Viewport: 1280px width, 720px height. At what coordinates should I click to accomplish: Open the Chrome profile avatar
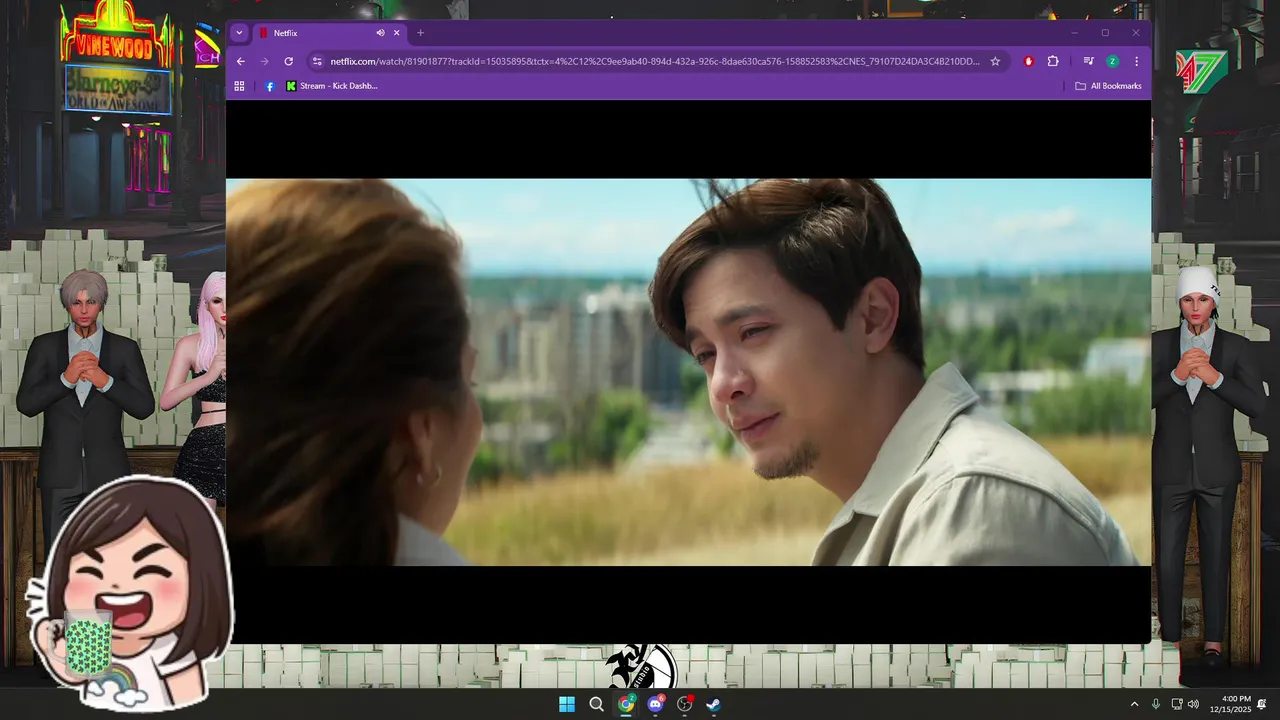point(1112,61)
